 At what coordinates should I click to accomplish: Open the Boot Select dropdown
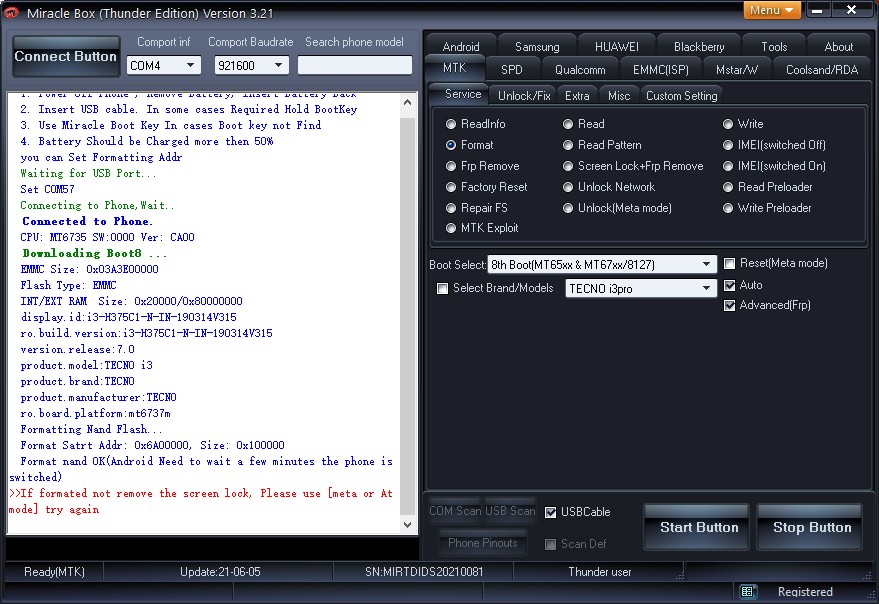[602, 264]
